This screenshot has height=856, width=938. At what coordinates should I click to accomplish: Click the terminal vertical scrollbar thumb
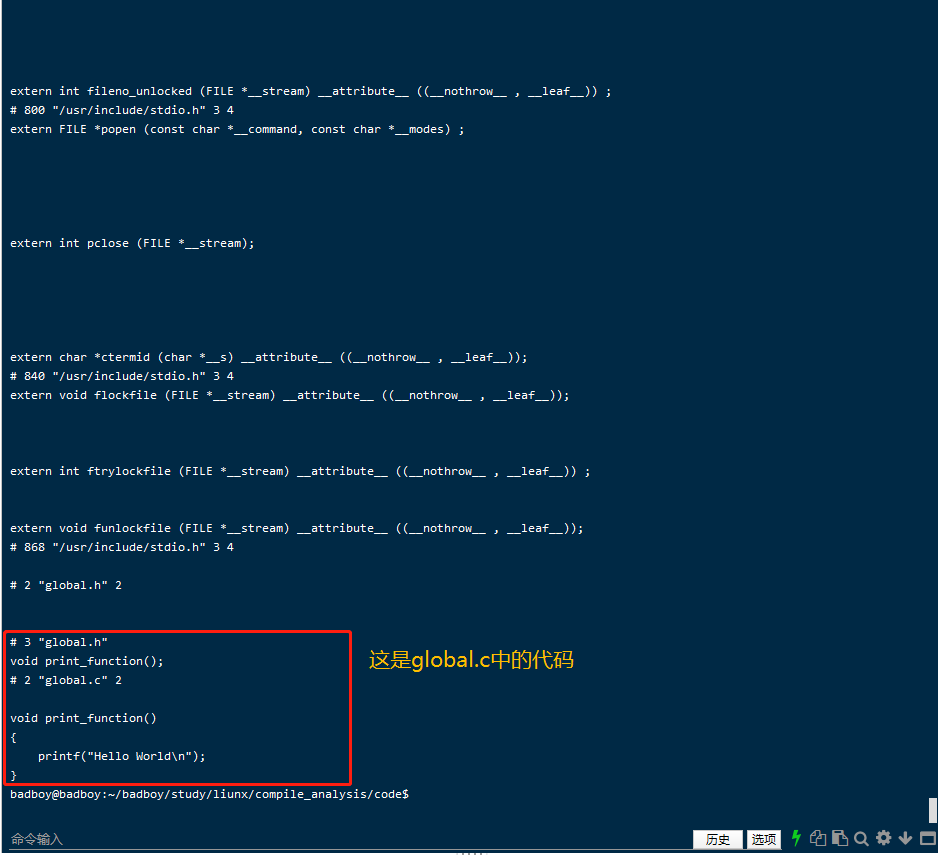[x=933, y=810]
